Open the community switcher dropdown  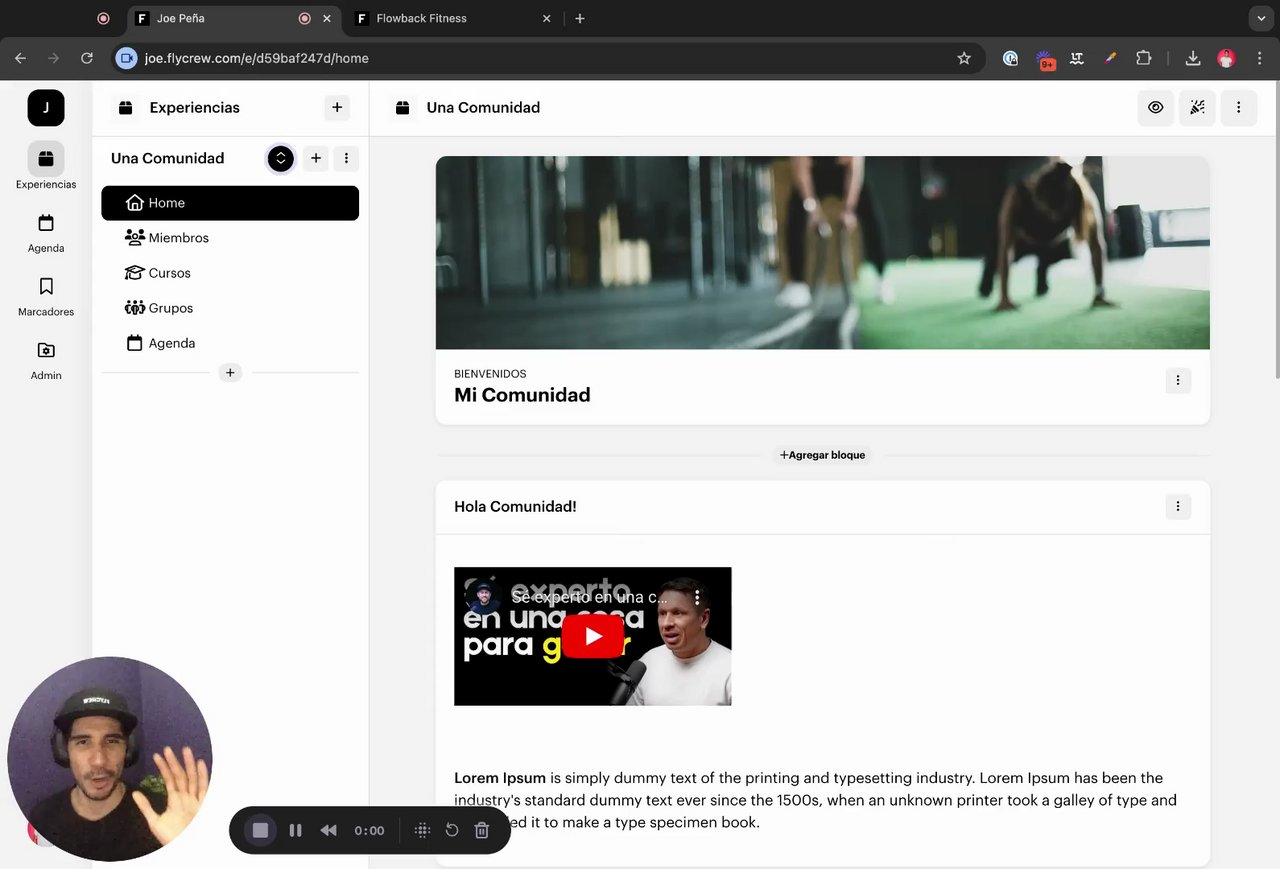click(x=281, y=158)
